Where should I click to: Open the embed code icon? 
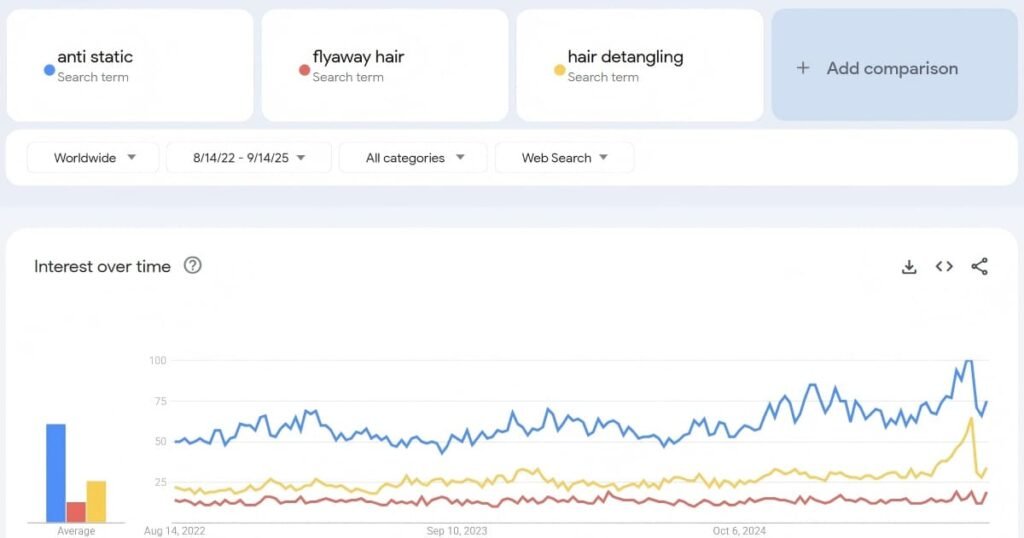pos(944,266)
